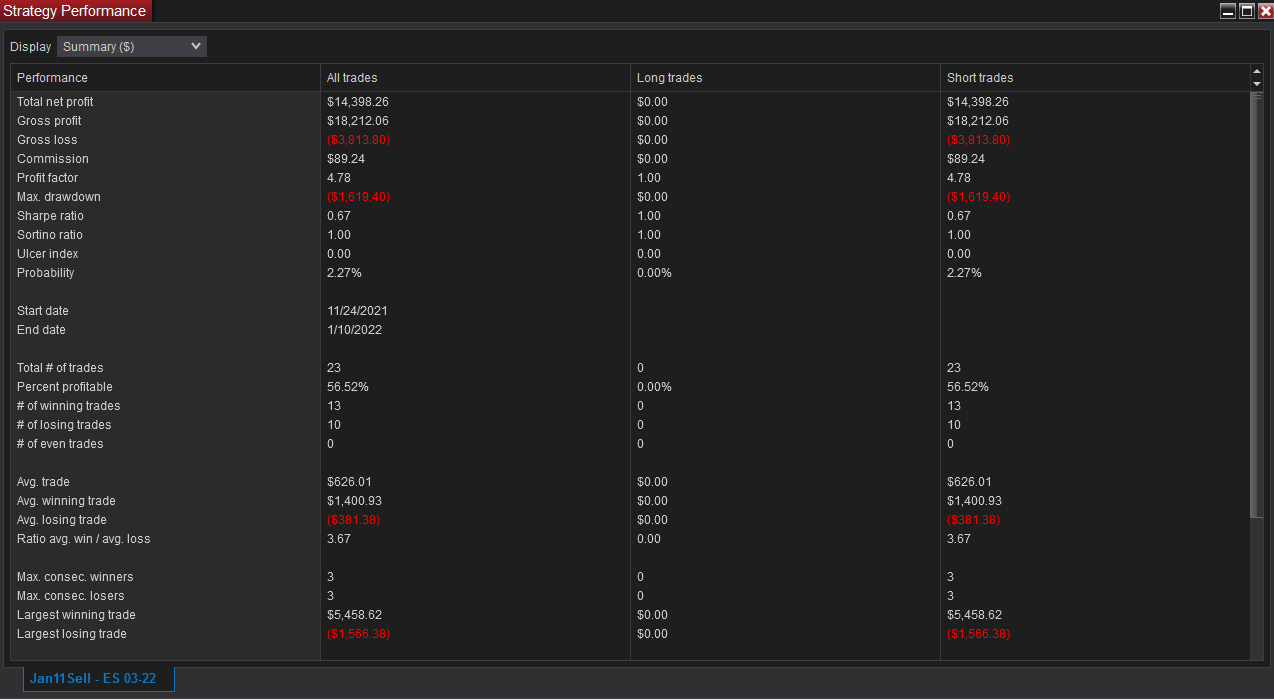The image size is (1274, 700).
Task: Minimize the Strategy Performance window
Action: pyautogui.click(x=1228, y=11)
